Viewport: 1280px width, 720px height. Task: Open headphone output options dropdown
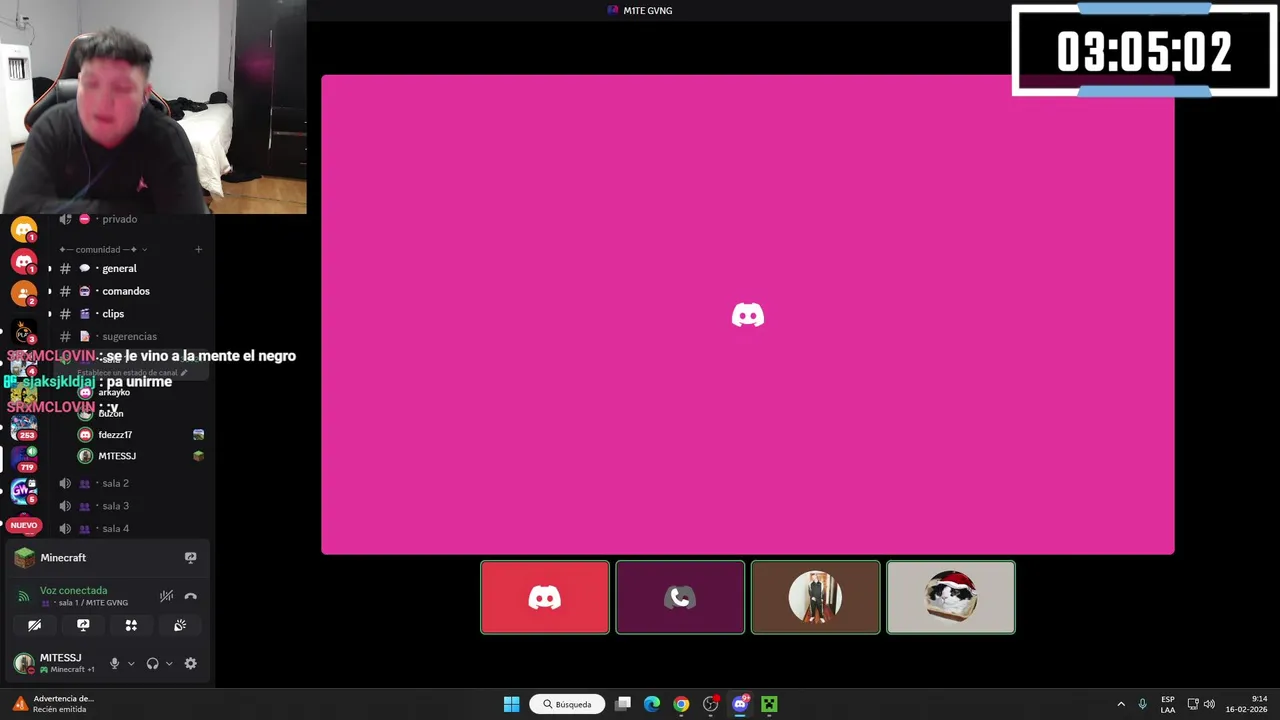[x=168, y=663]
